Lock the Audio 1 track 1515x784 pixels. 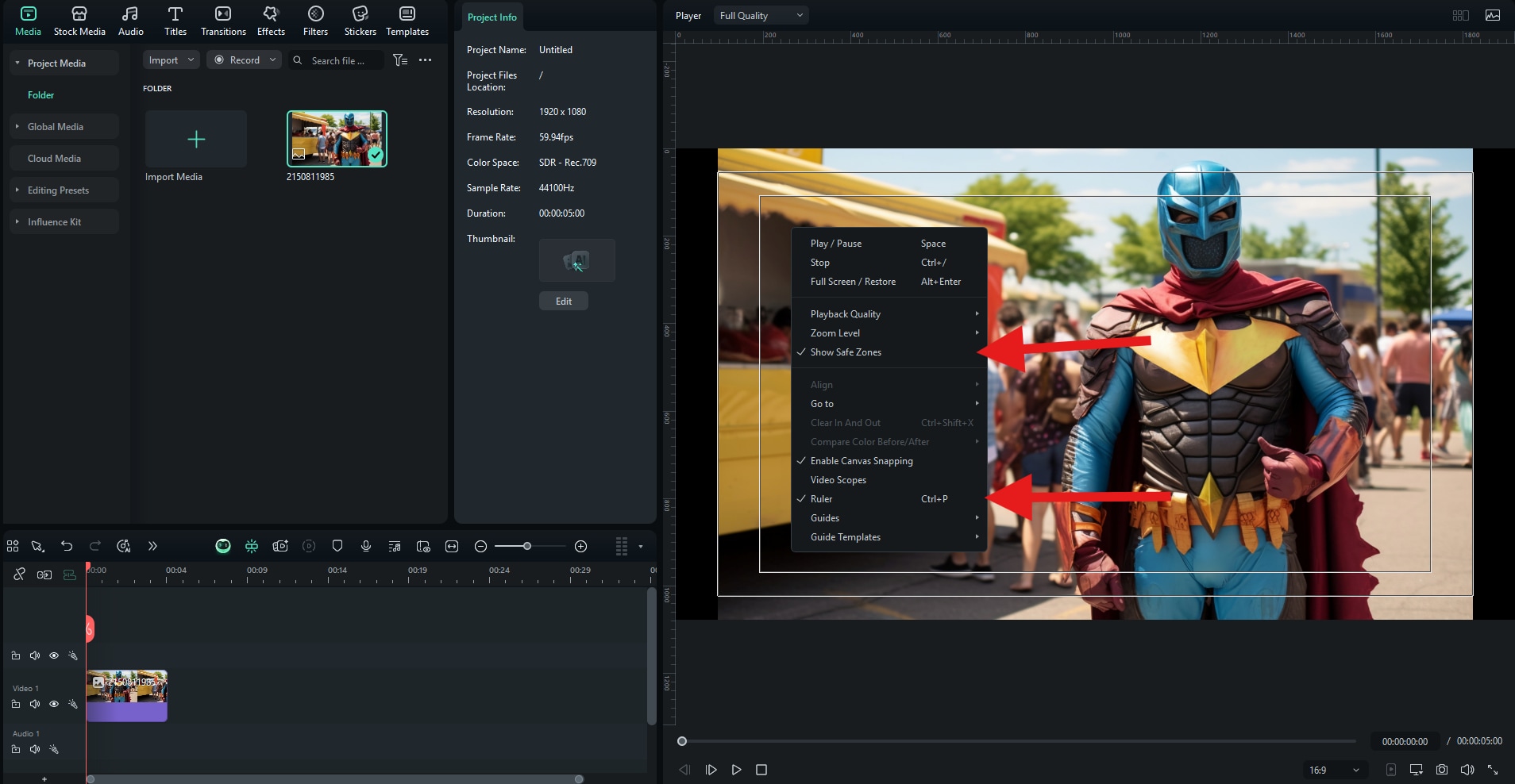point(16,749)
